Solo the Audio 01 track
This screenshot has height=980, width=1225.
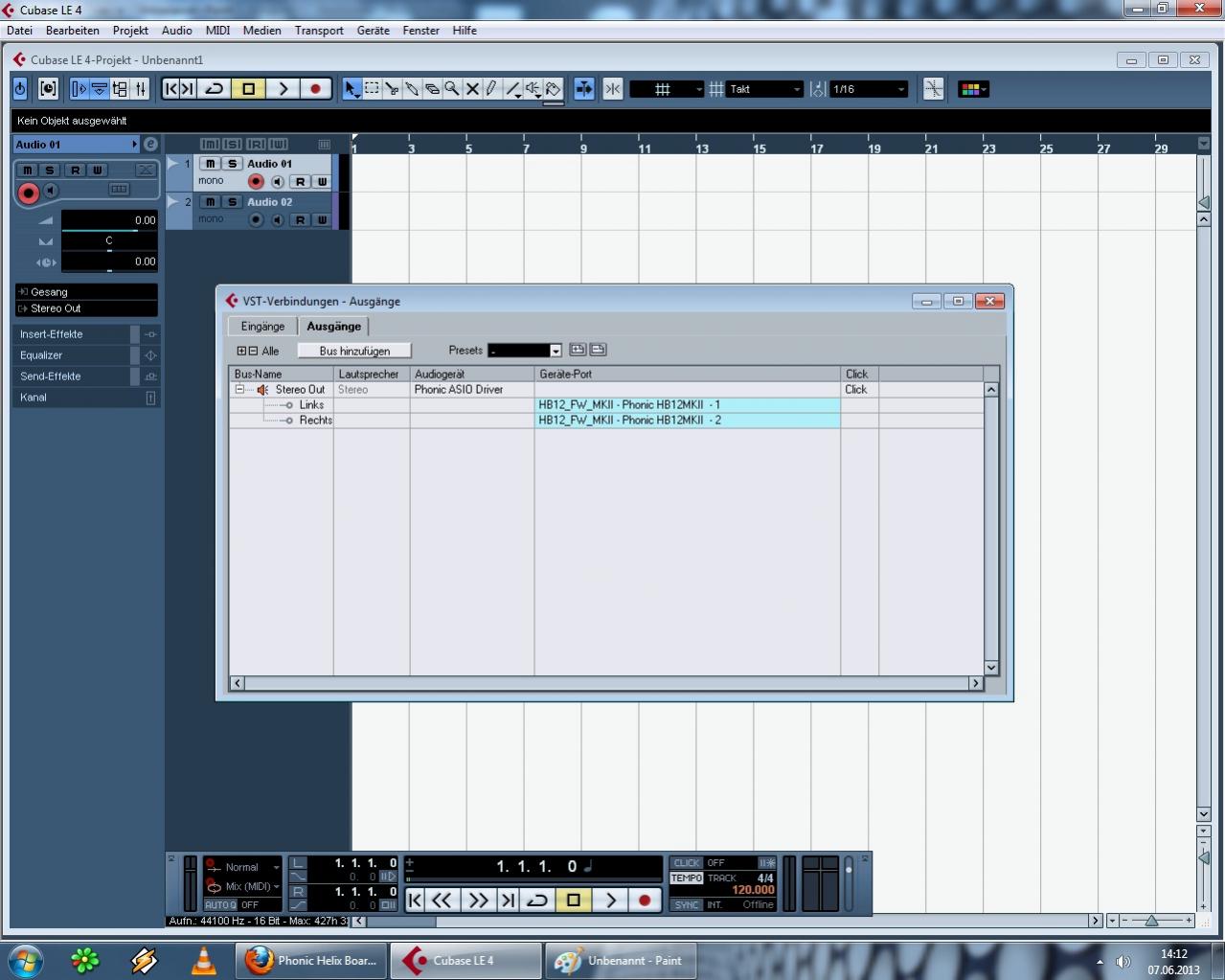(x=231, y=164)
